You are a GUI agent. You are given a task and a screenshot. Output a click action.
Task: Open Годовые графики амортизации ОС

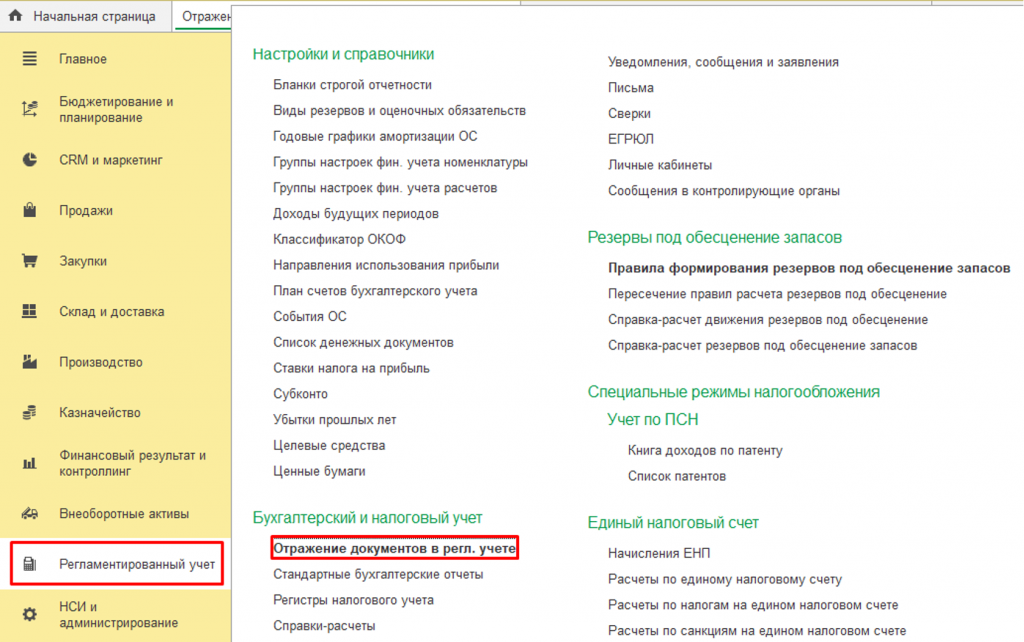(x=375, y=136)
